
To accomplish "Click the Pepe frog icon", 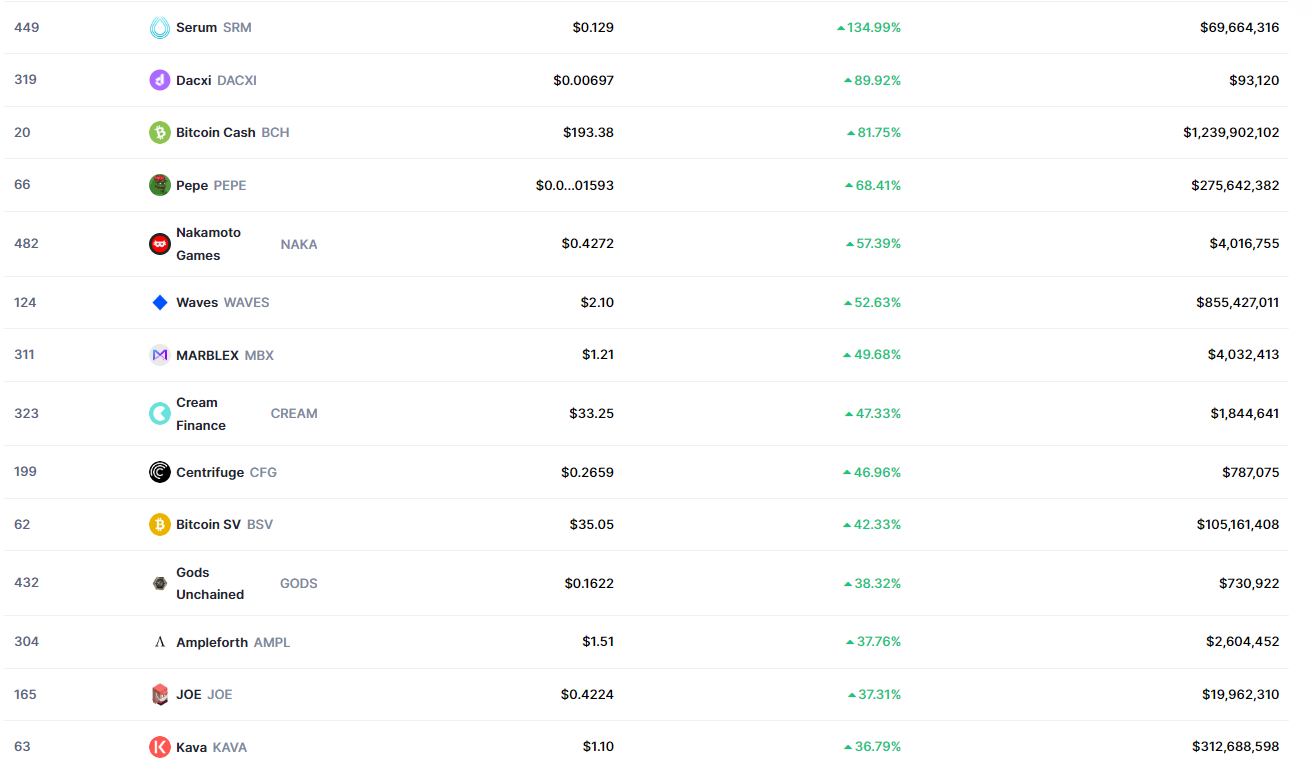I will [x=160, y=185].
